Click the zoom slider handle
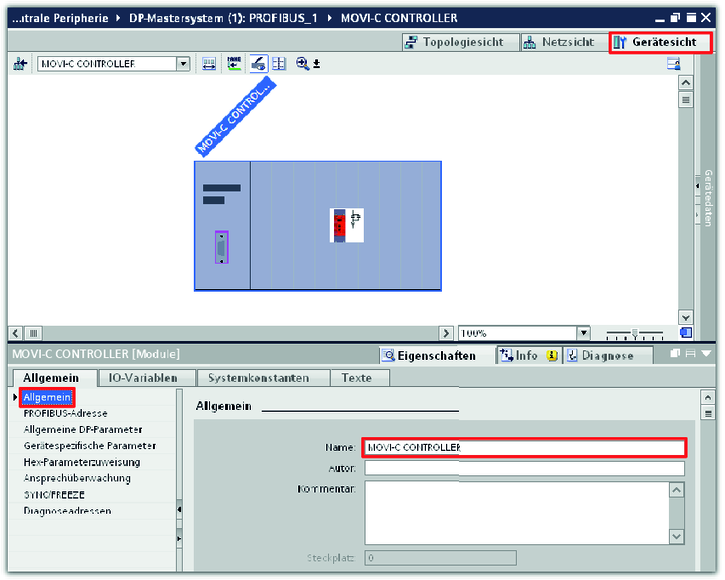Viewport: 725px width, 580px height. point(634,333)
